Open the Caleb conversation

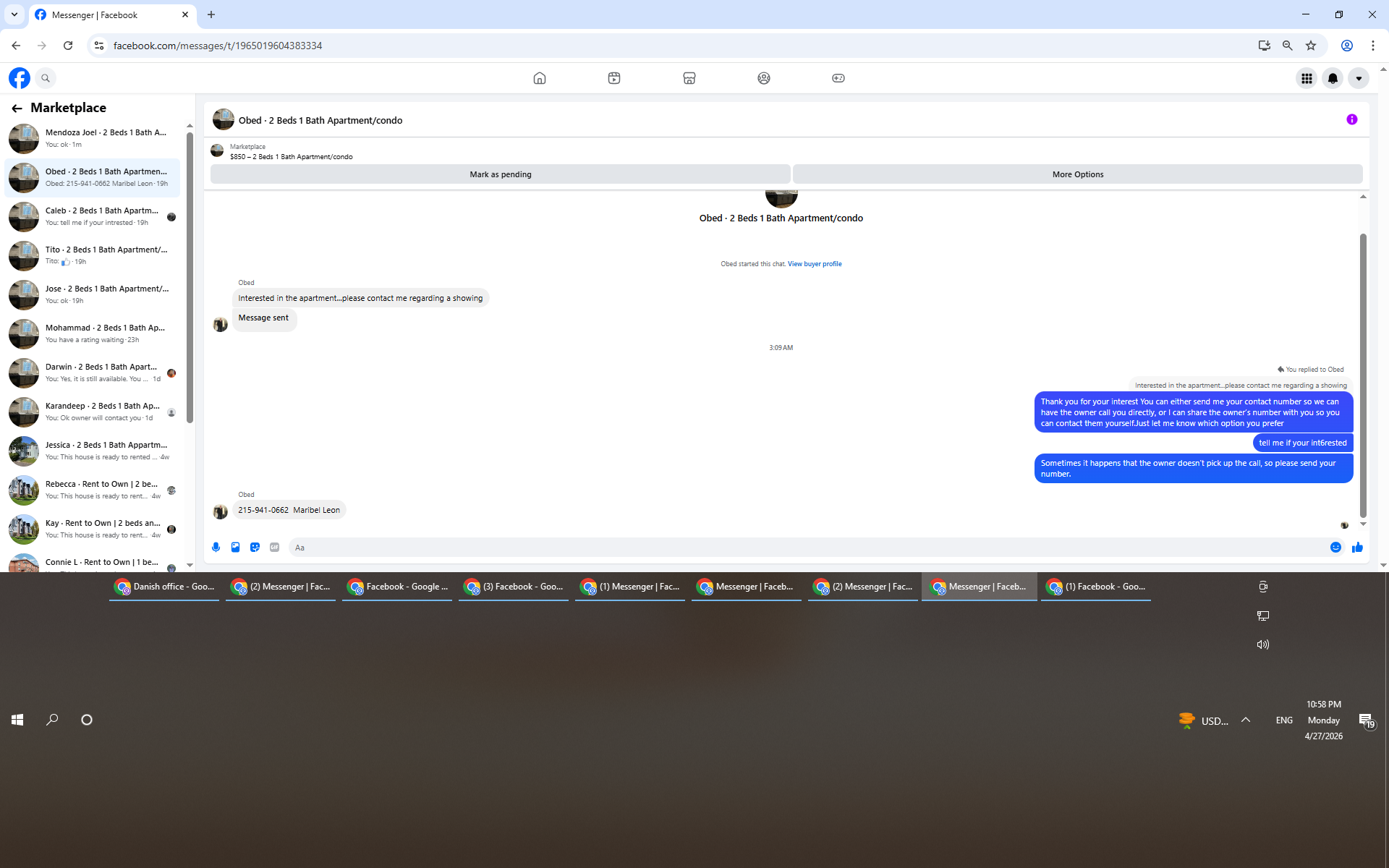[93, 216]
